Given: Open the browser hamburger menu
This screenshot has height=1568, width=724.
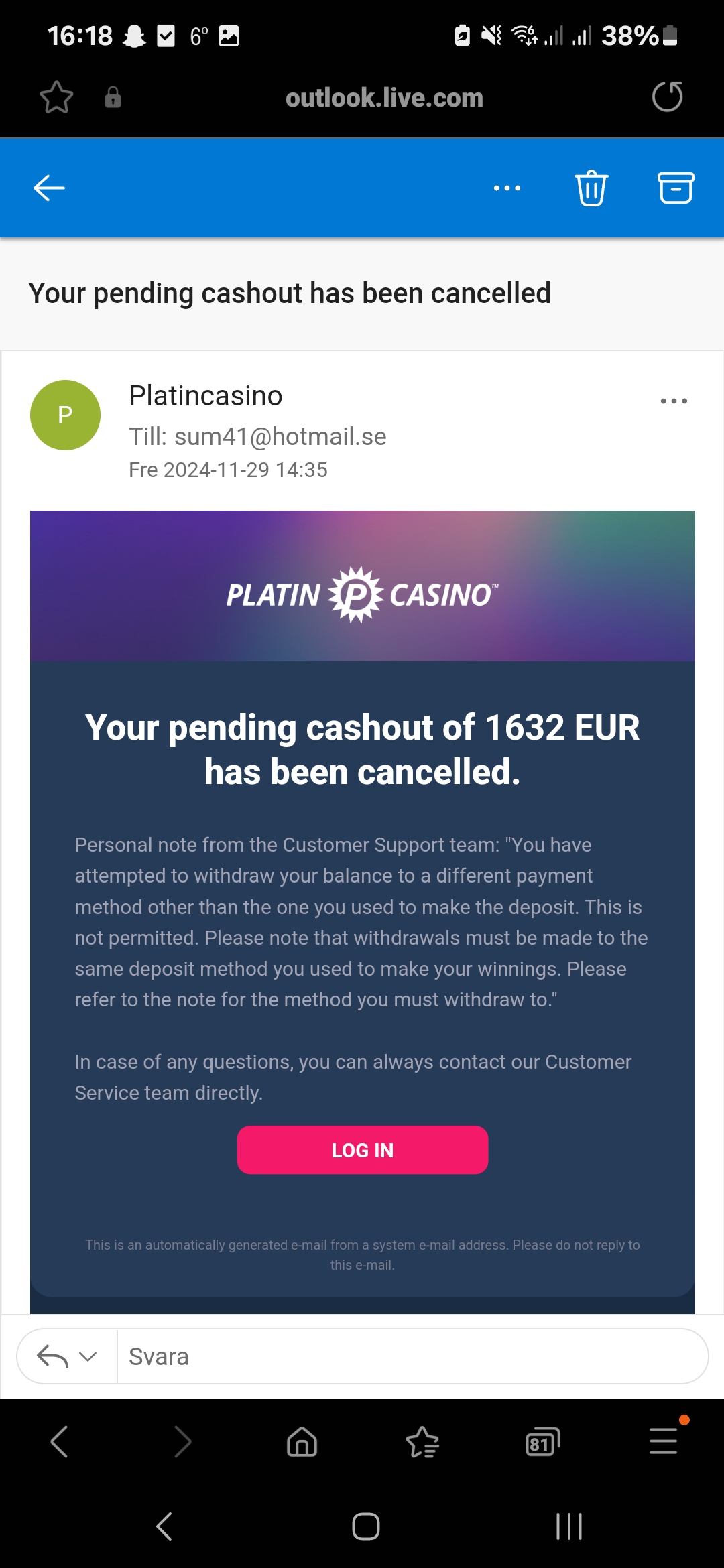Looking at the screenshot, I should coord(663,1441).
